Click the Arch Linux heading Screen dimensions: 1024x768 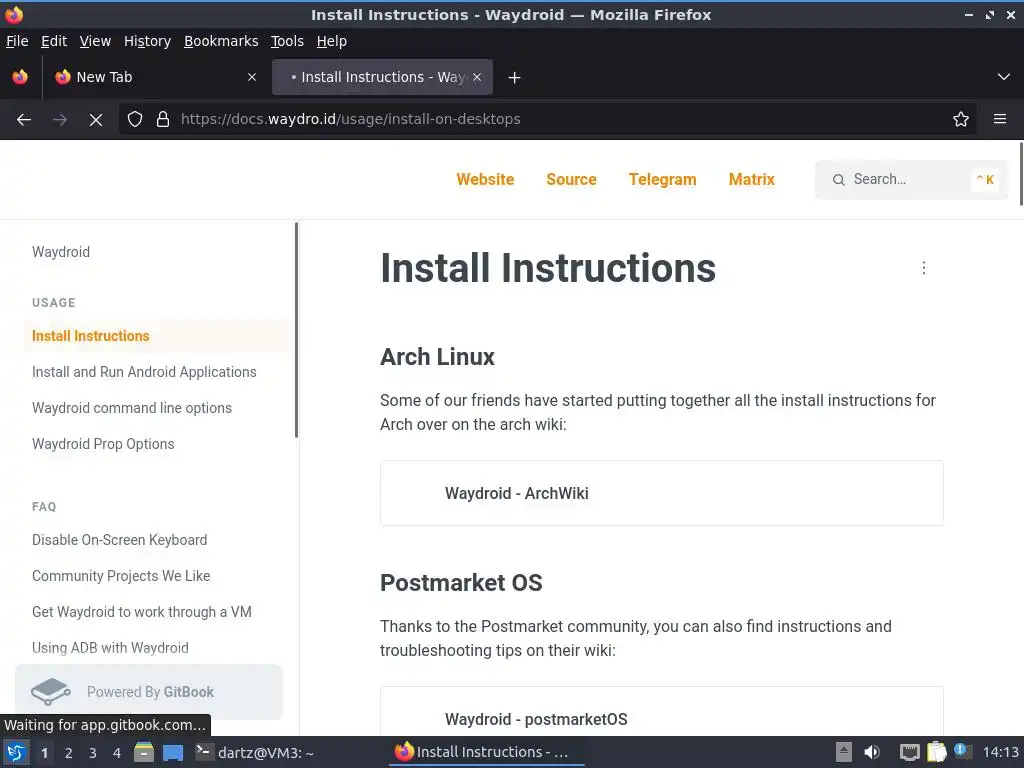tap(438, 357)
